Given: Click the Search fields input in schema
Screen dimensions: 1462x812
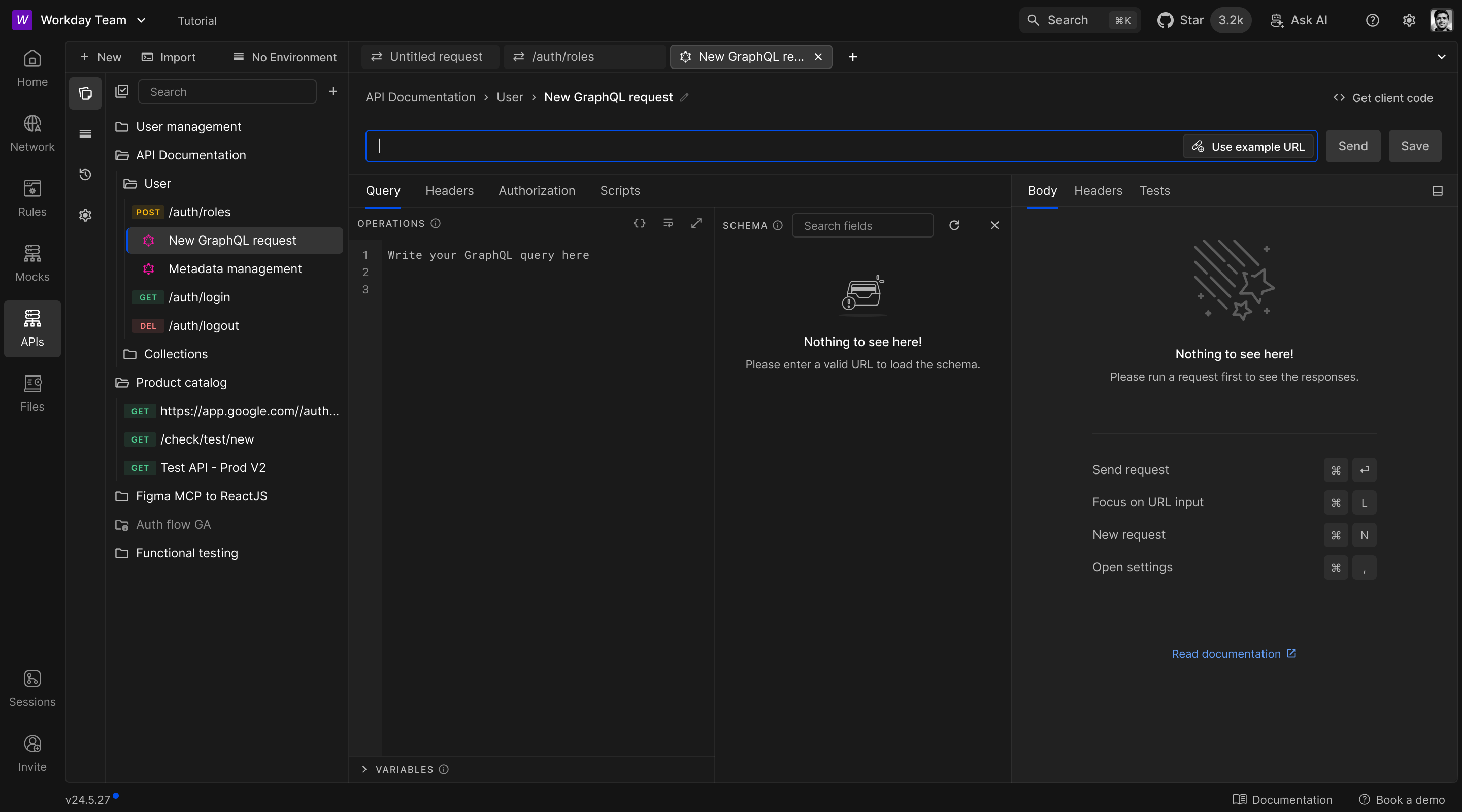Looking at the screenshot, I should 862,225.
